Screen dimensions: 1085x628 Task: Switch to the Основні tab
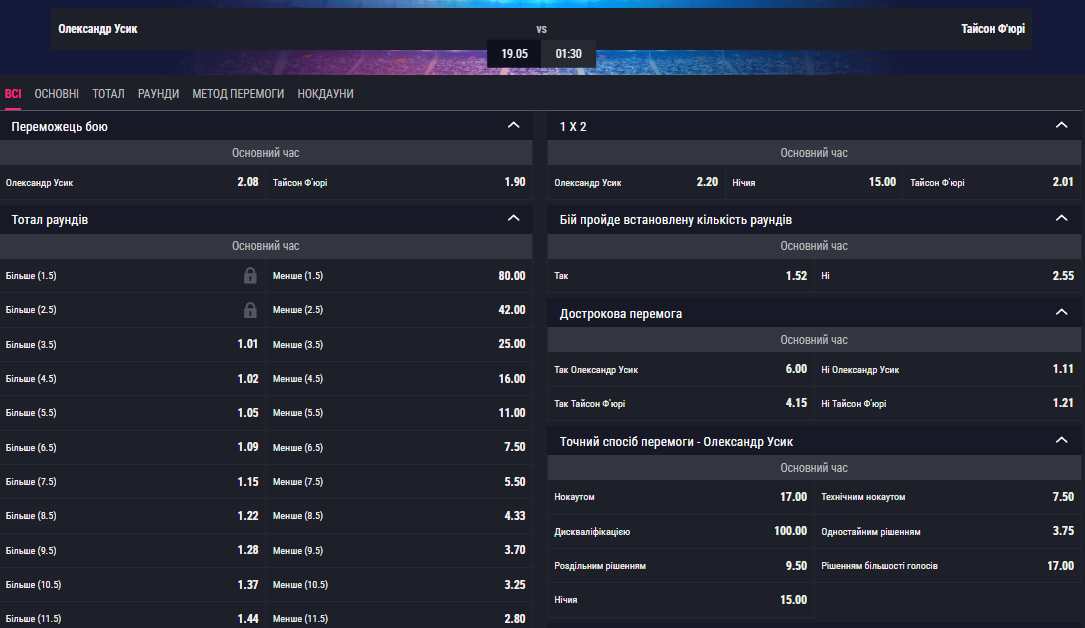tap(57, 94)
